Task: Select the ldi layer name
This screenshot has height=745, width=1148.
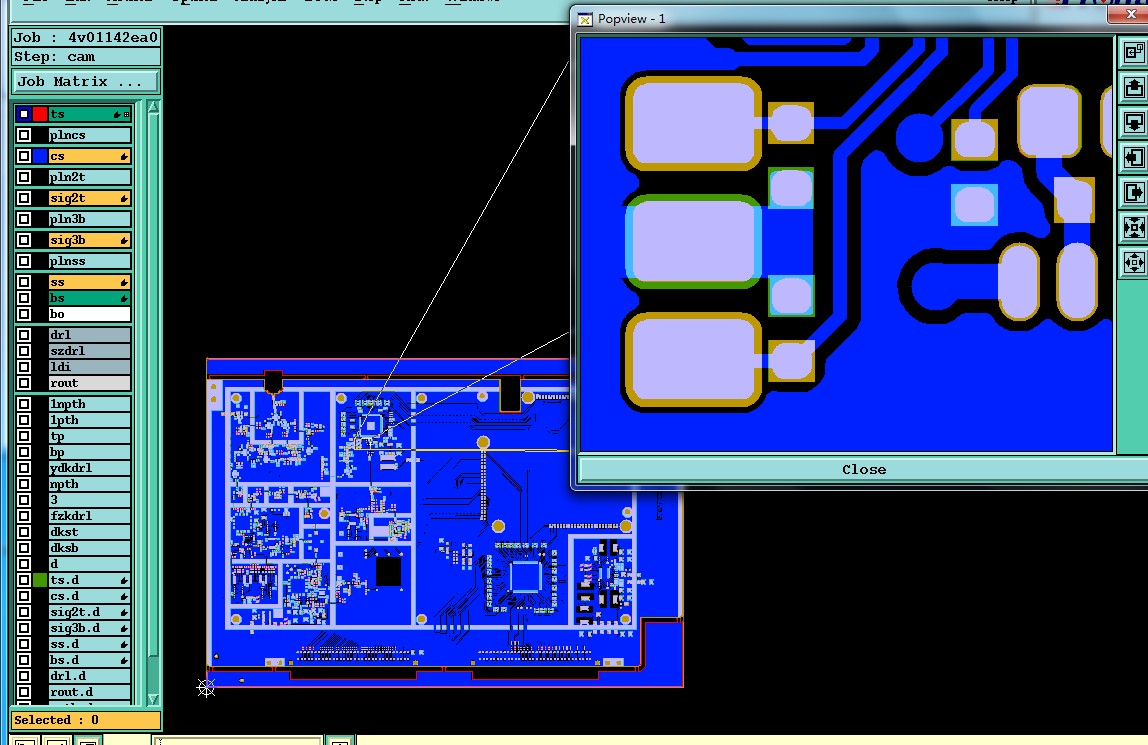Action: click(89, 367)
